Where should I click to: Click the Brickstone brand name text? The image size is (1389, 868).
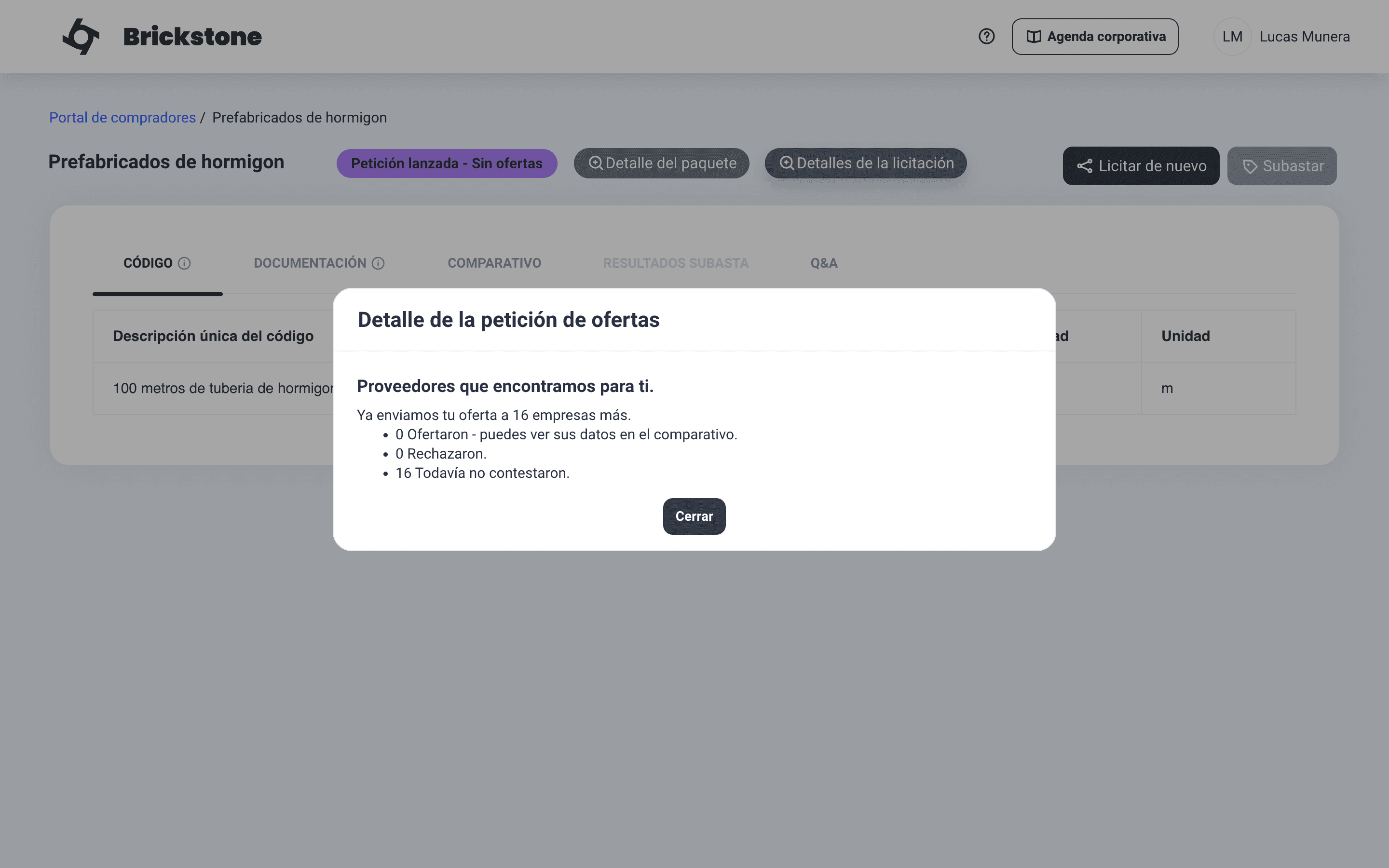point(192,37)
